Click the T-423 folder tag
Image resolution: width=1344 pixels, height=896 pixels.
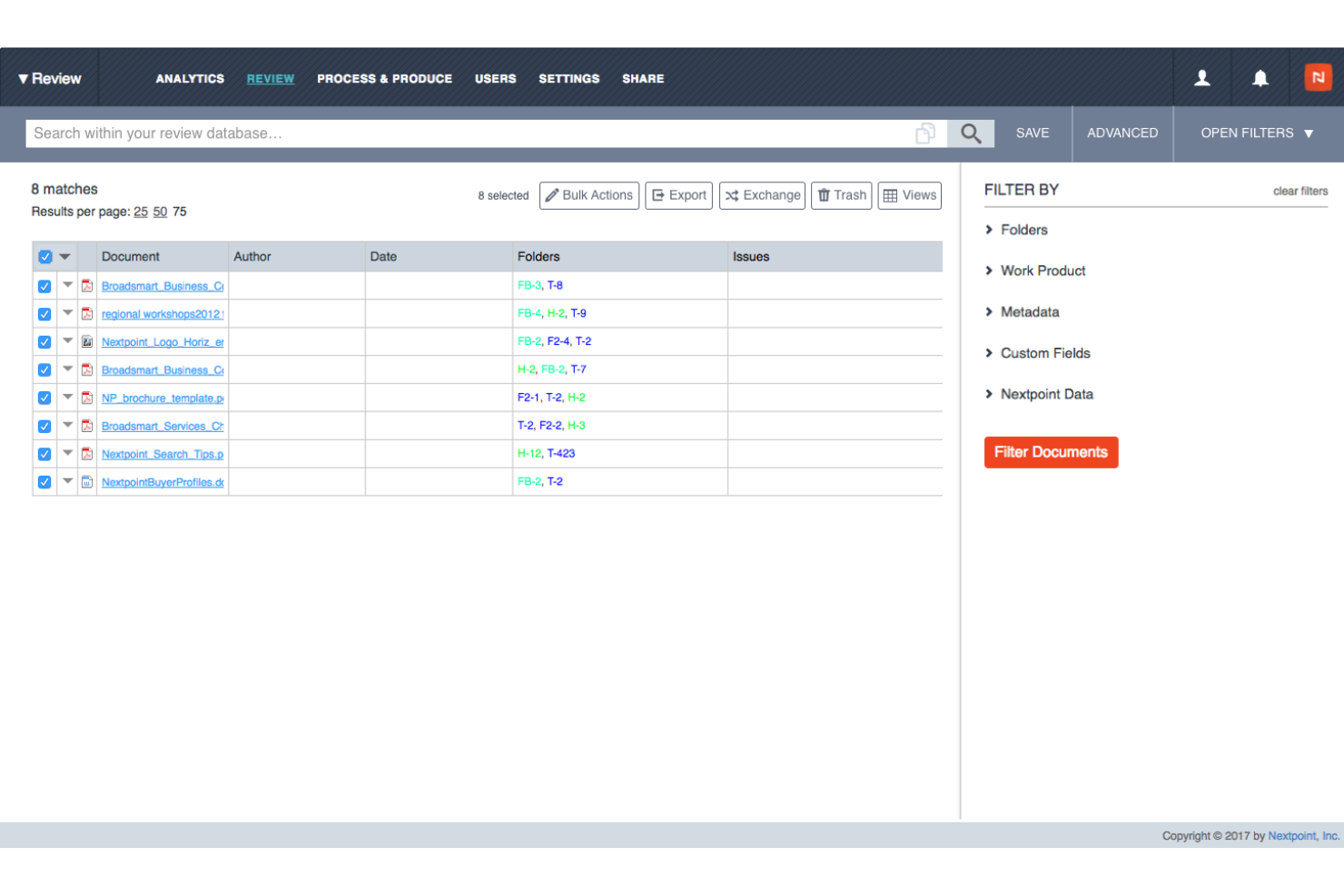[561, 453]
